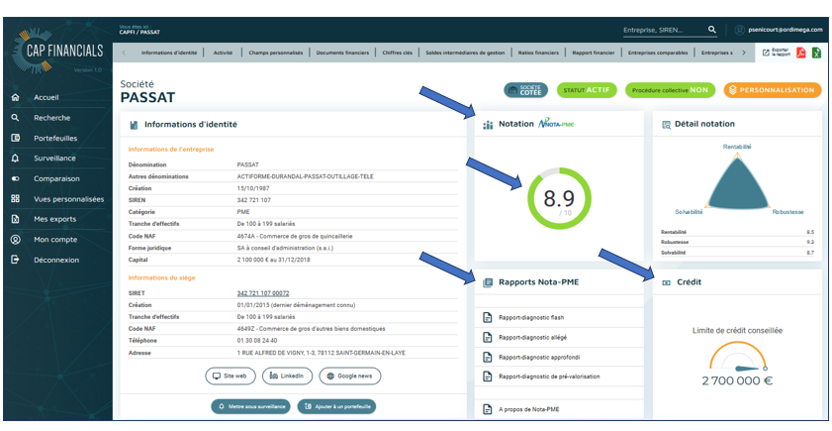The height and width of the screenshot is (431, 832).
Task: Open Portefeuilles in the sidebar
Action: (56, 138)
